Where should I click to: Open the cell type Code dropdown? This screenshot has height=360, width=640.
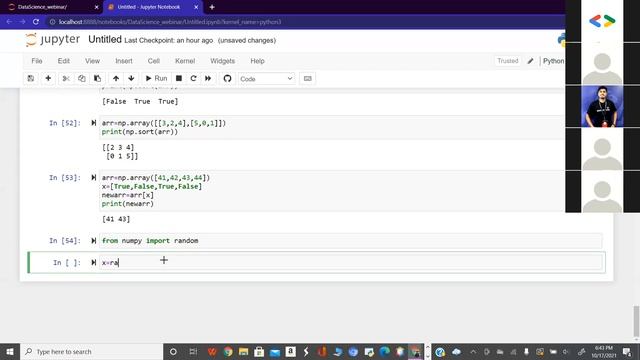coord(266,79)
